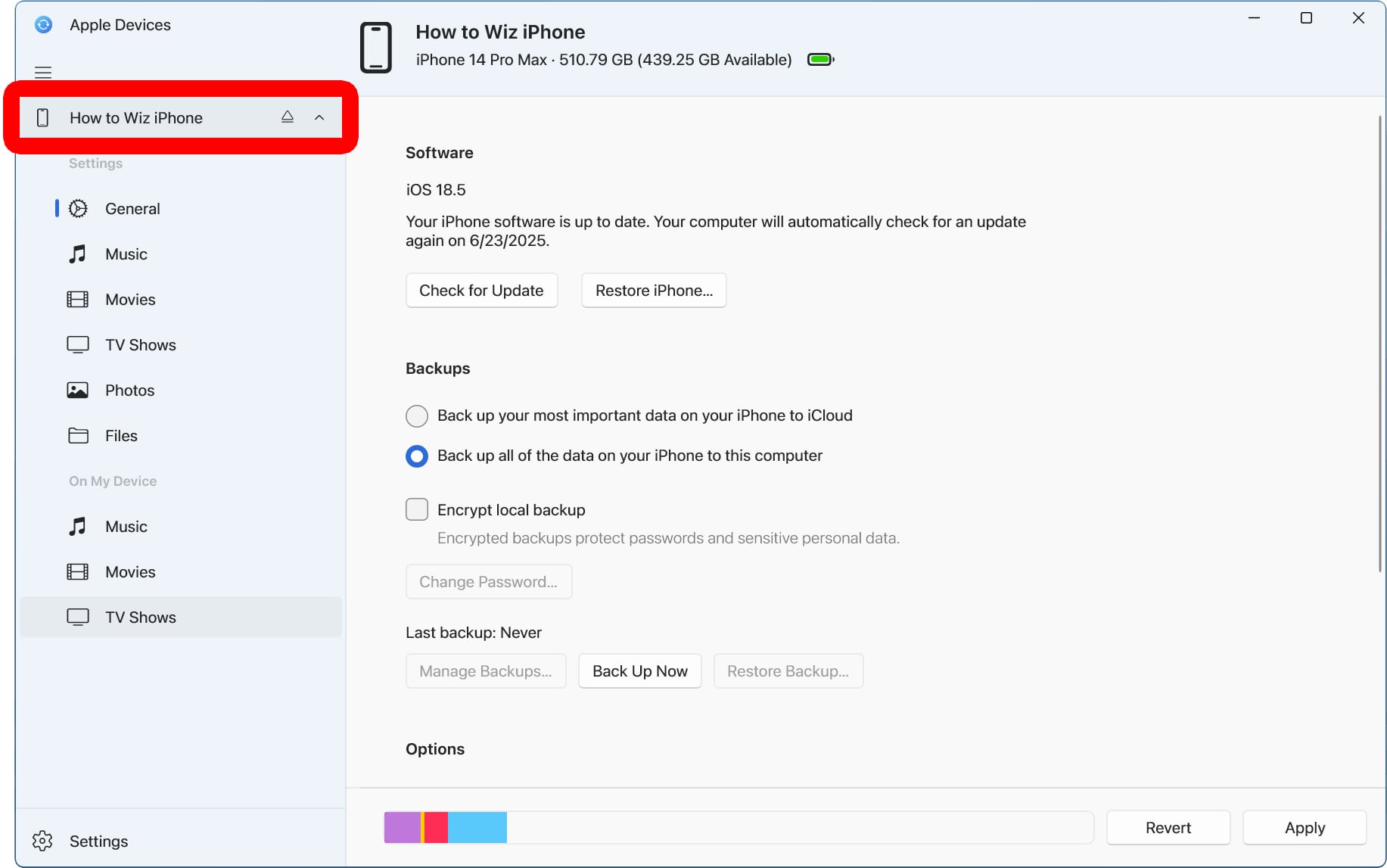Viewport: 1387px width, 868px height.
Task: Click the vertical scrollbar on right
Action: coord(1379,341)
